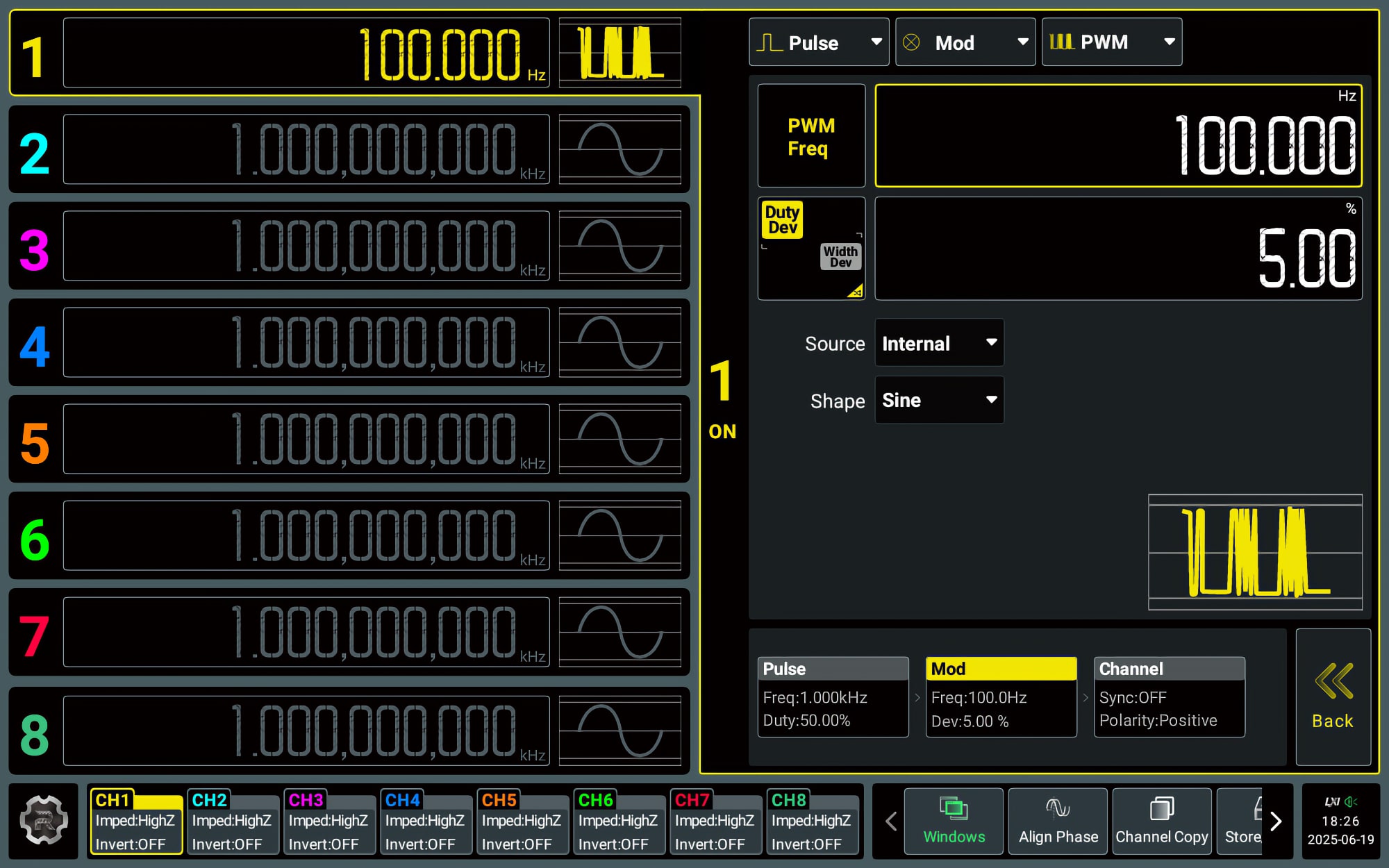The image size is (1389, 868).
Task: Open the Source Internal dropdown
Action: pyautogui.click(x=939, y=343)
